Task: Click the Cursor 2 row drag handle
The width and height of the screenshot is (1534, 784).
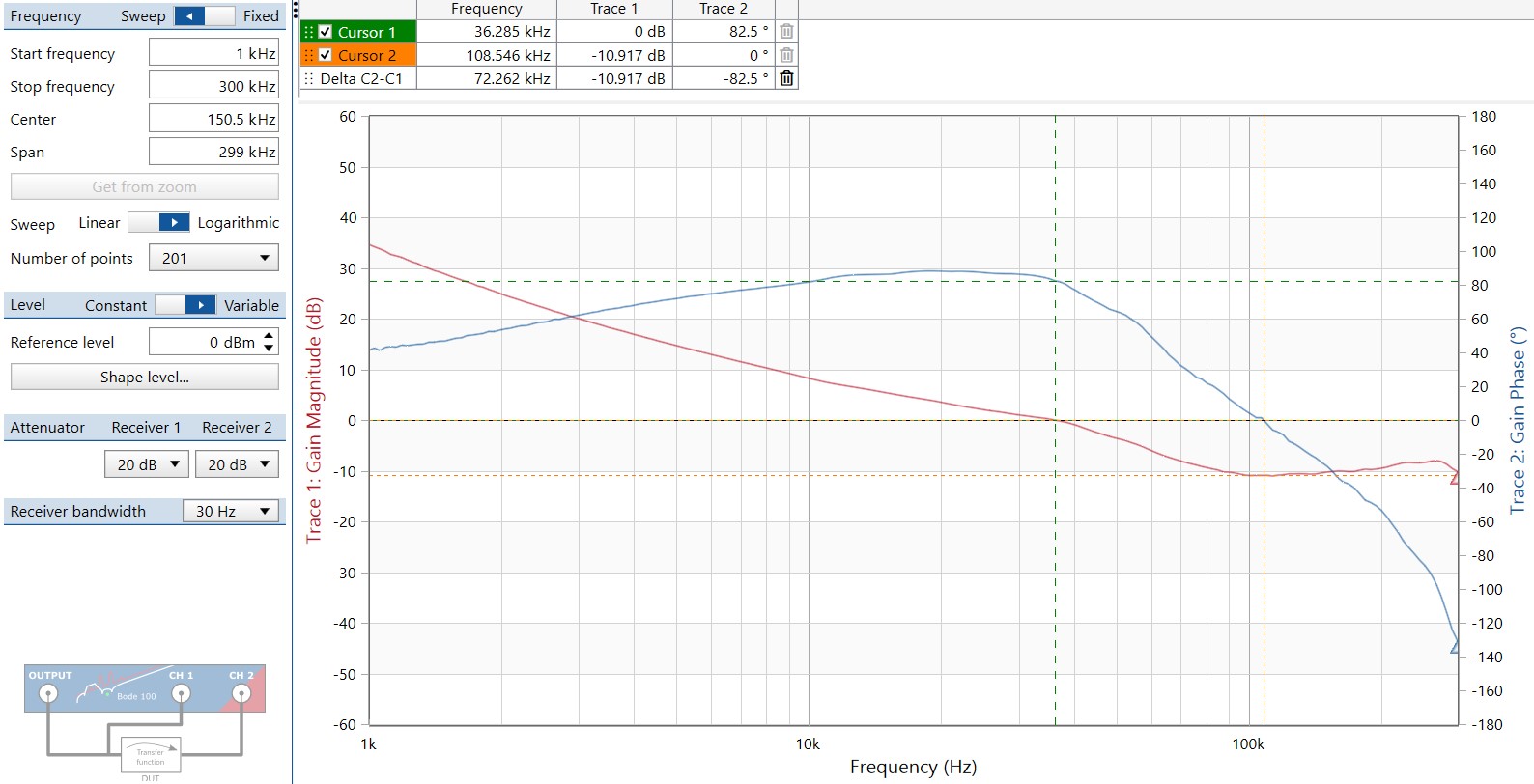Action: click(x=309, y=55)
